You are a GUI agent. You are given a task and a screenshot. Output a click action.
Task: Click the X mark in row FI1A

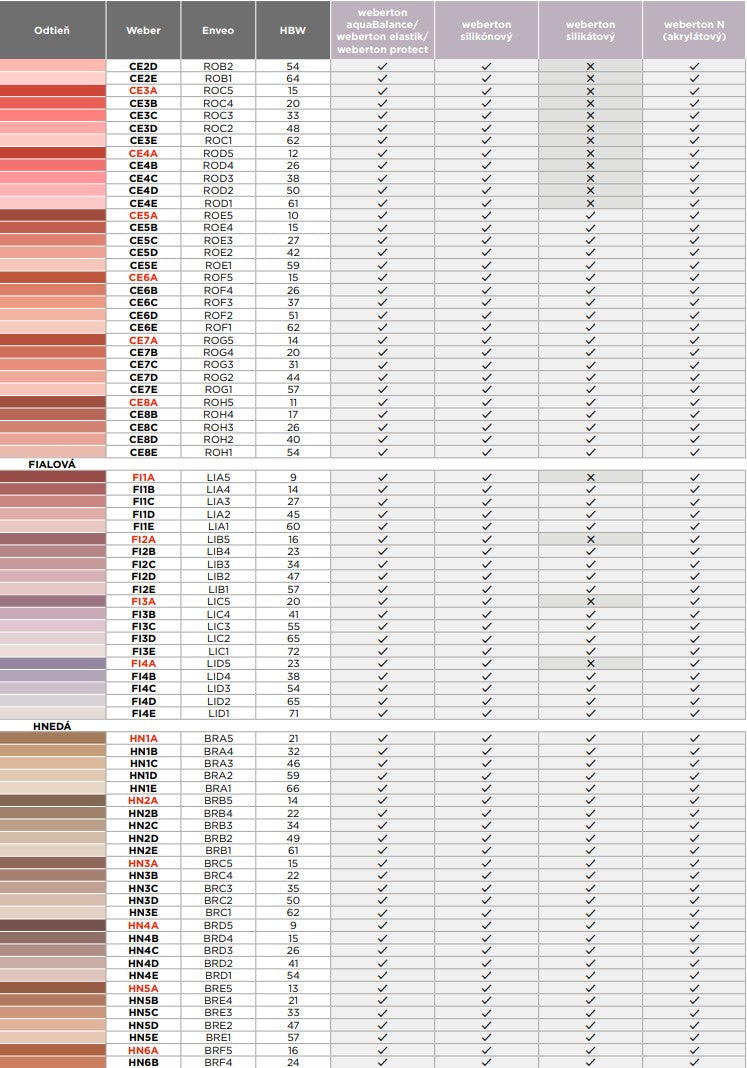point(590,477)
